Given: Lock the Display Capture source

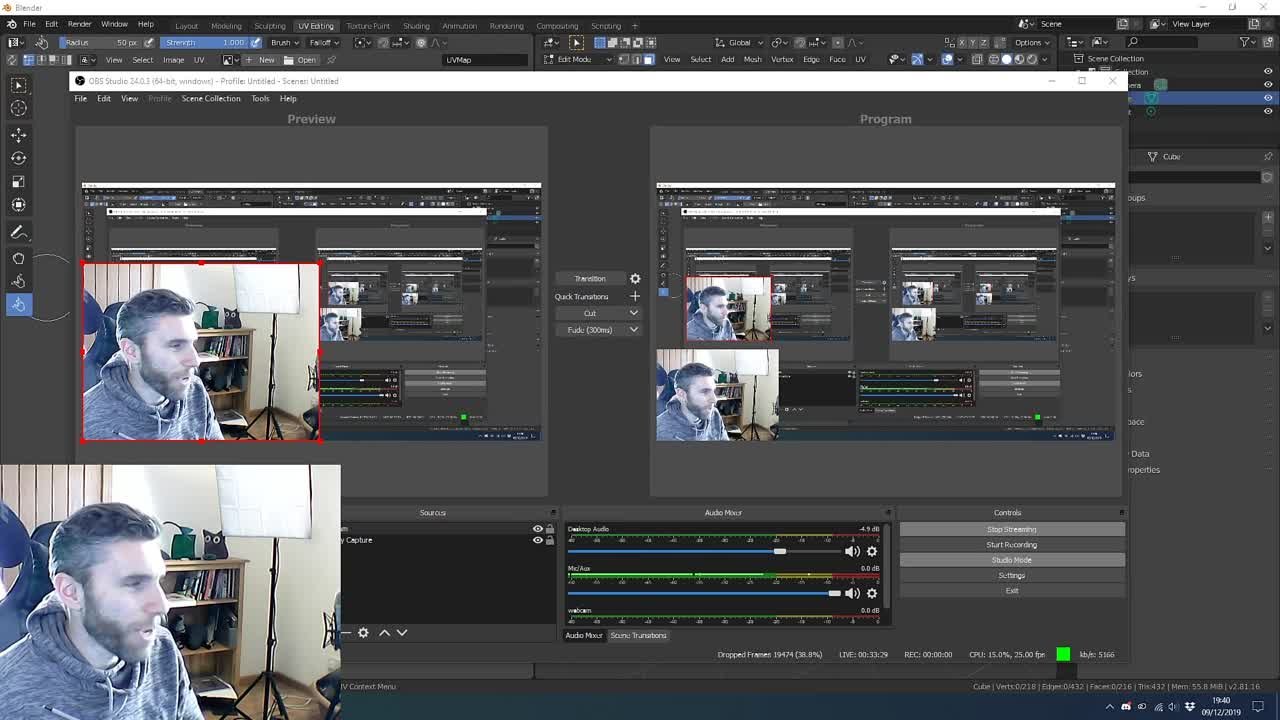Looking at the screenshot, I should pyautogui.click(x=549, y=540).
